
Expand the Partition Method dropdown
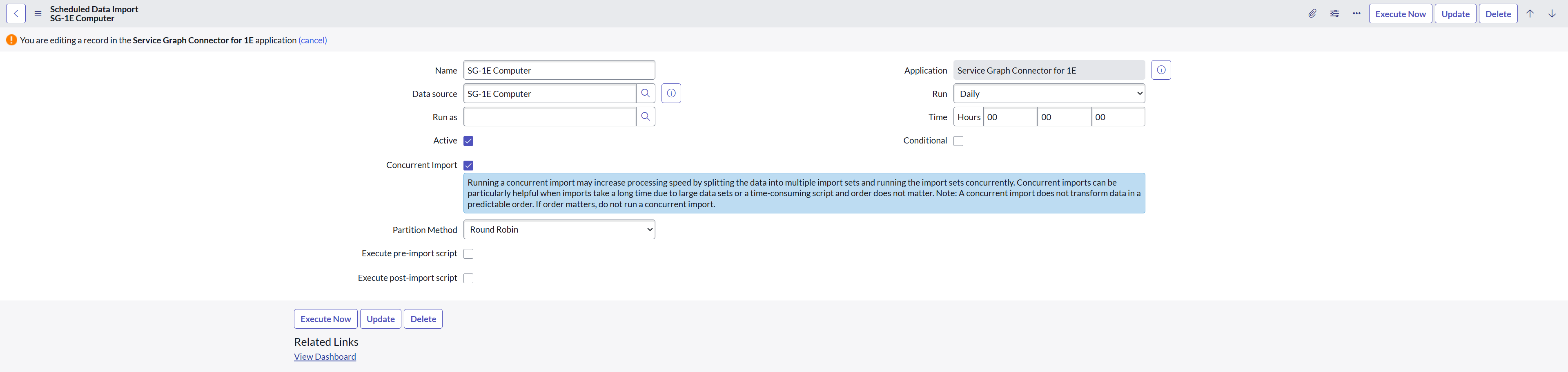(x=559, y=229)
